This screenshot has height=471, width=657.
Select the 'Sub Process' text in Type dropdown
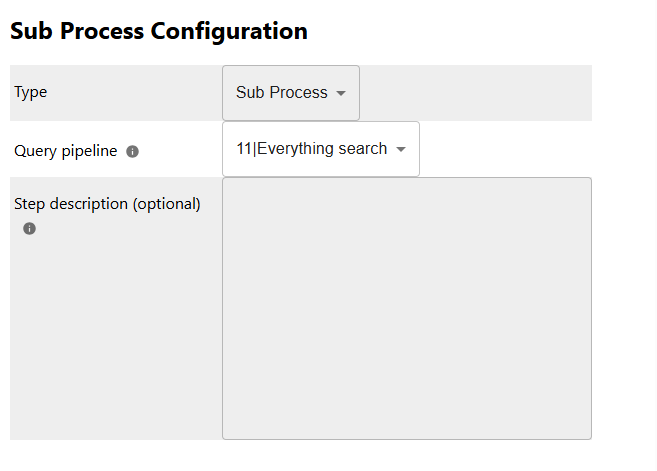281,93
